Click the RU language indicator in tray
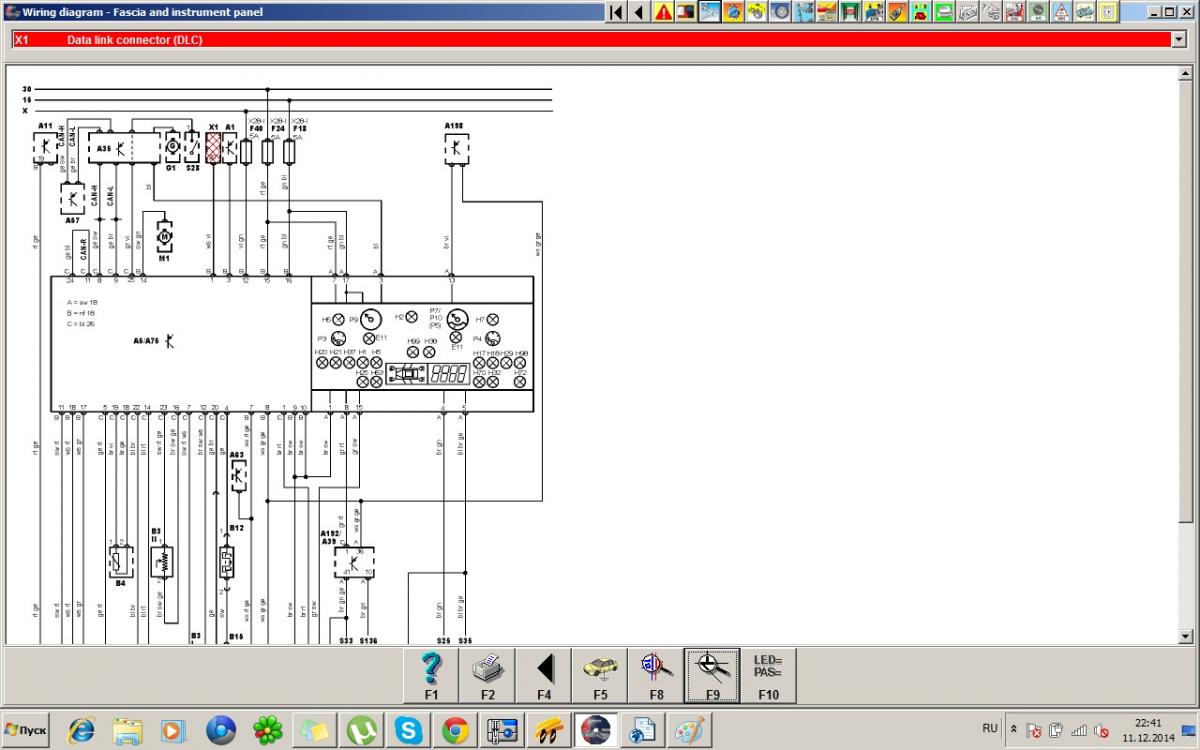 [x=990, y=729]
